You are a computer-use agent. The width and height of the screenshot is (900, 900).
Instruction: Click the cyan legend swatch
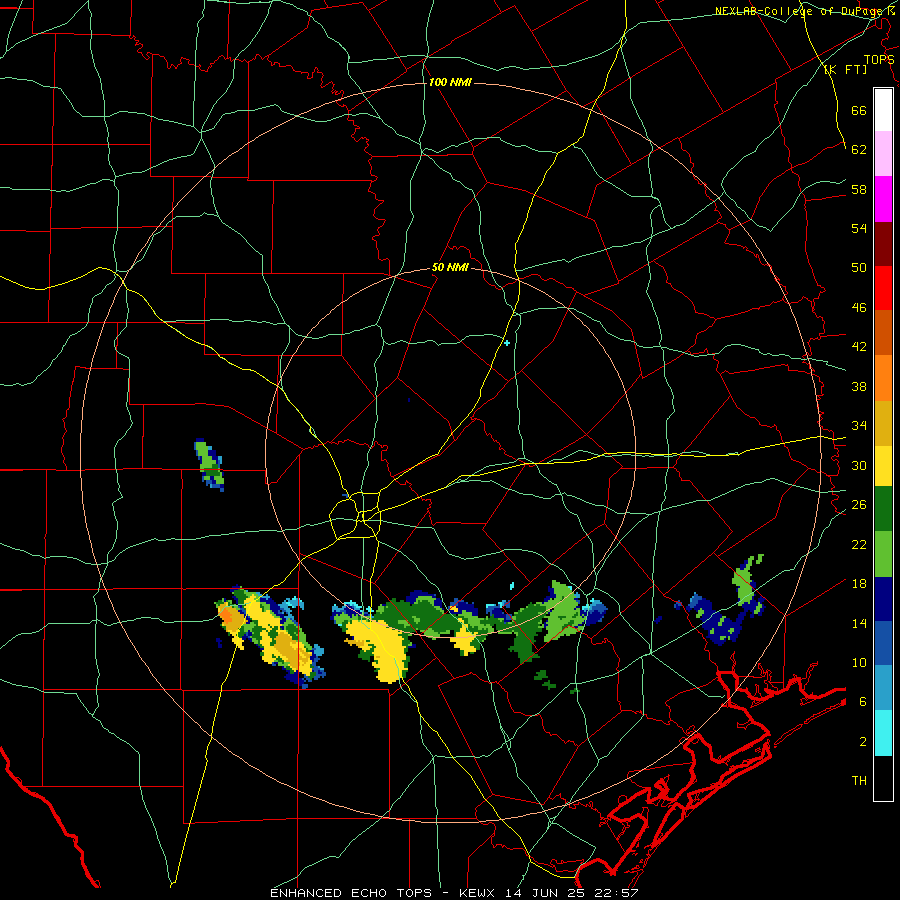click(883, 733)
